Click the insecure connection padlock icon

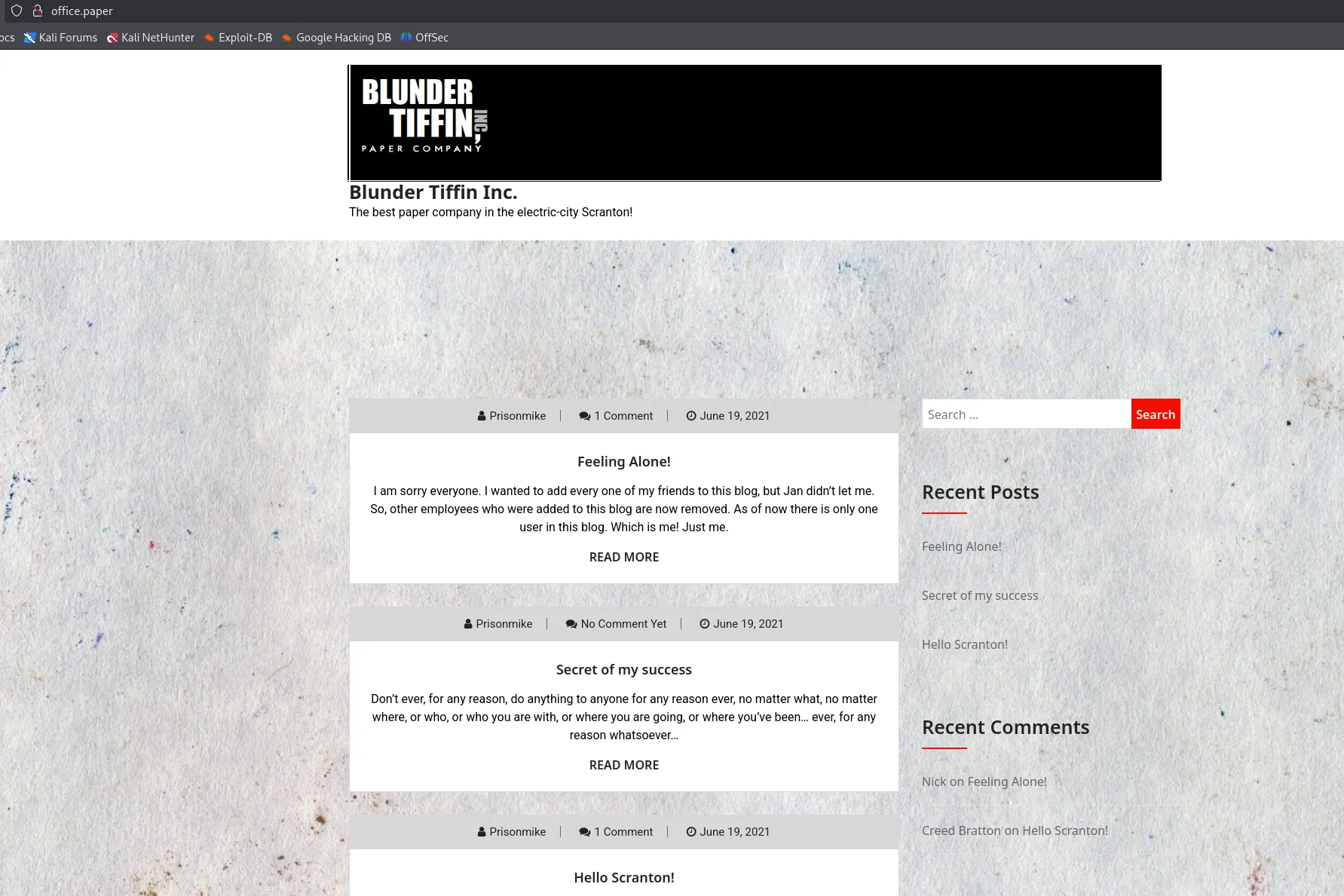pos(37,11)
